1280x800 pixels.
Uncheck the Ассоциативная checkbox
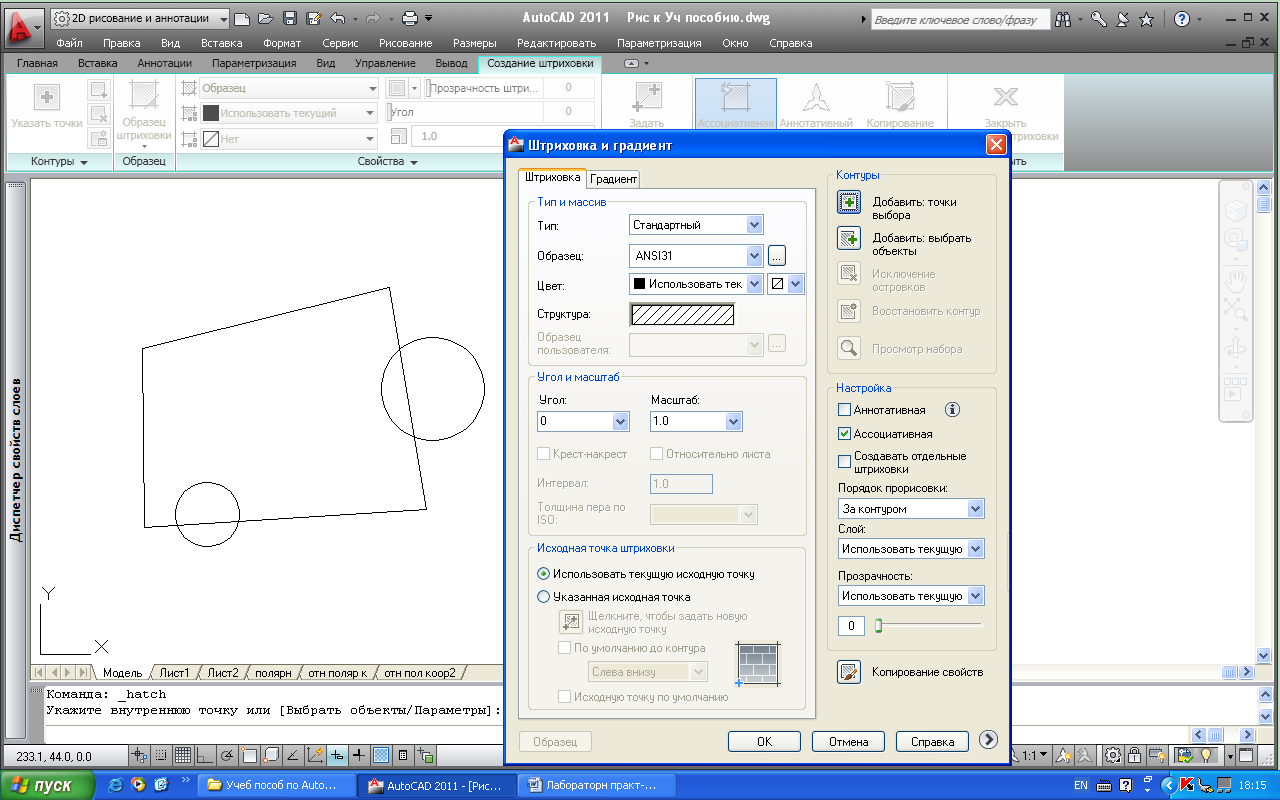pyautogui.click(x=845, y=434)
